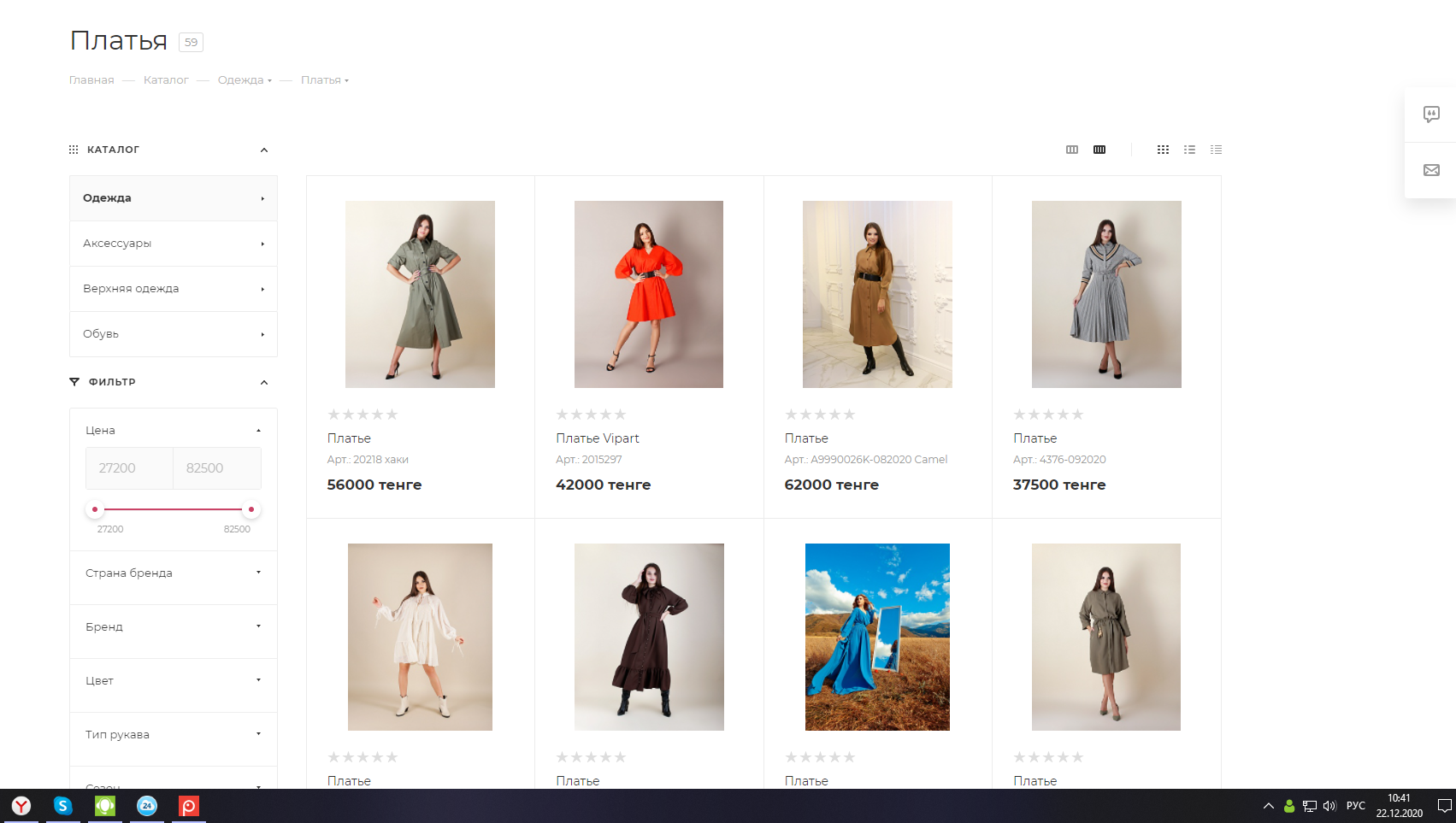The width and height of the screenshot is (1456, 823).
Task: Open the Обувь catalog category
Action: click(174, 334)
